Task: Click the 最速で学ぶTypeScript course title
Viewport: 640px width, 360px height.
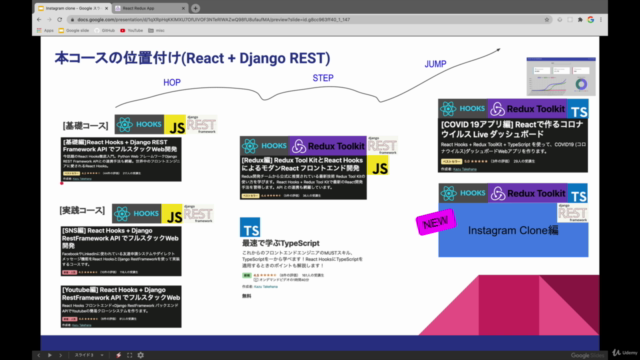Action: (x=281, y=243)
